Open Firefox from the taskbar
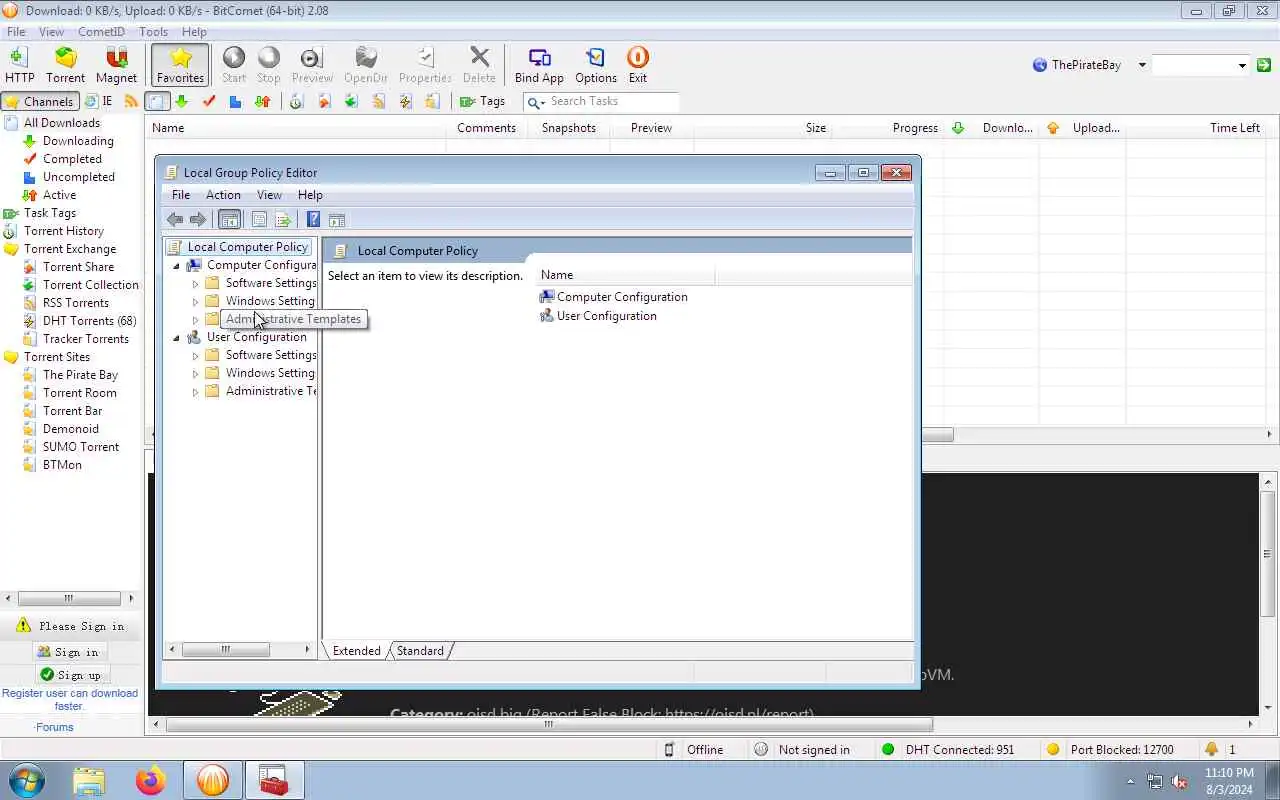Screen dimensions: 1280x800 151,780
